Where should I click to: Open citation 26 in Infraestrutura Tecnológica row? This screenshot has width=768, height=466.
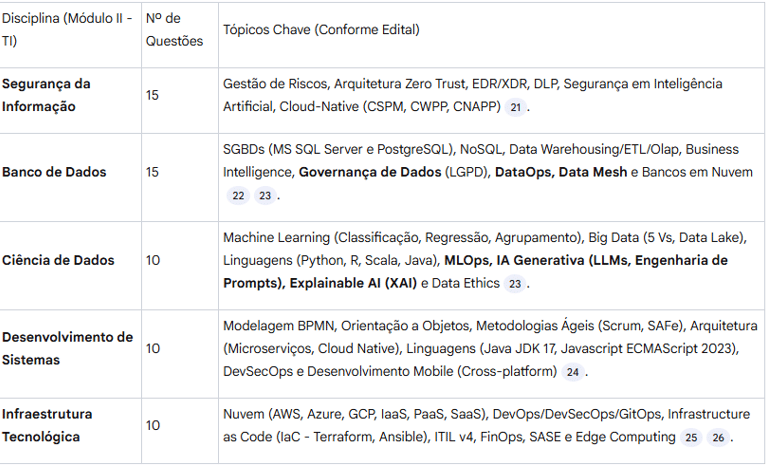pyautogui.click(x=718, y=438)
